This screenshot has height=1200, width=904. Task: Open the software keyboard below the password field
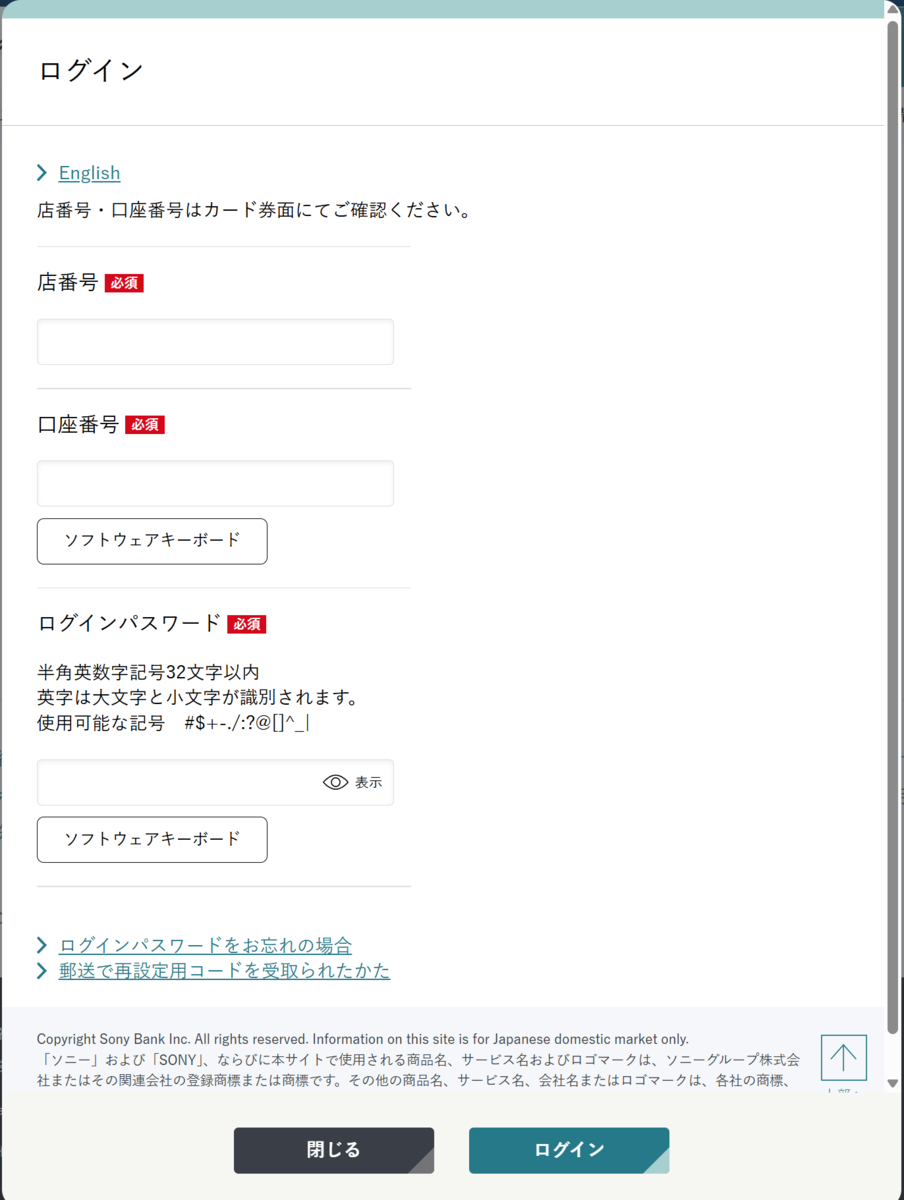pyautogui.click(x=151, y=840)
